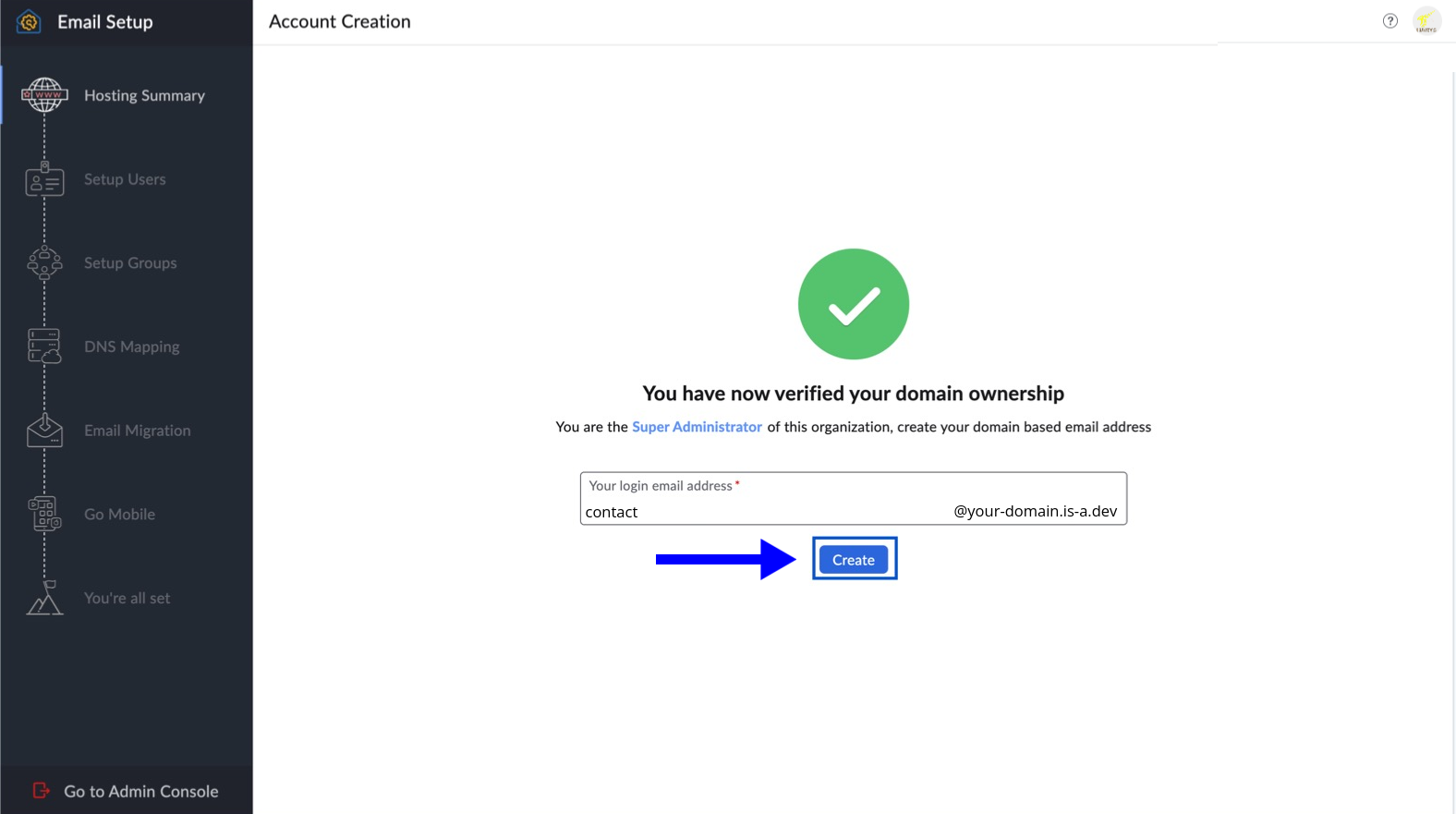Click the user profile avatar

tap(1426, 21)
